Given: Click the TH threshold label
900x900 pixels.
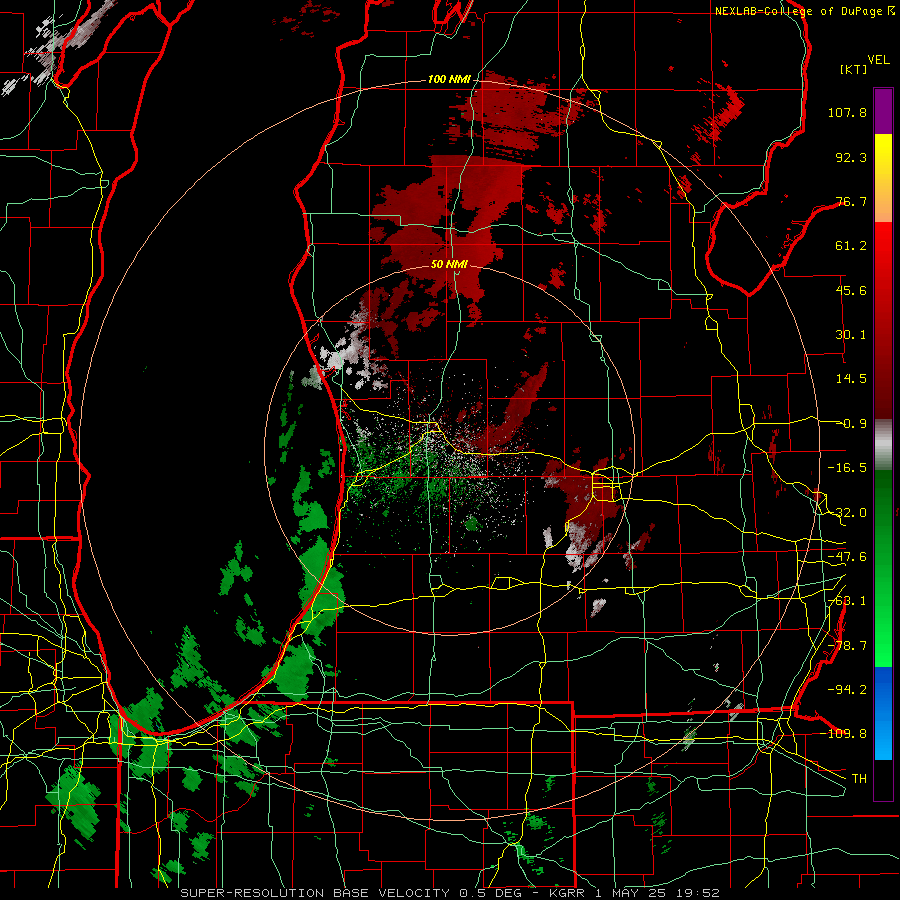Looking at the screenshot, I should tap(859, 779).
